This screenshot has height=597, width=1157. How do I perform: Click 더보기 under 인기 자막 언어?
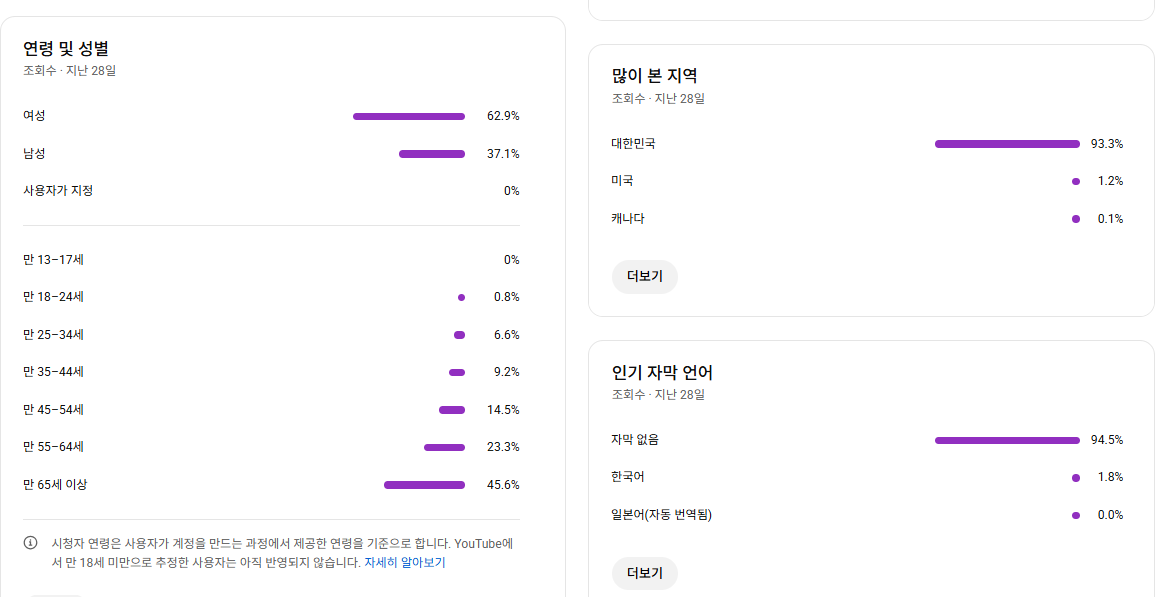644,573
